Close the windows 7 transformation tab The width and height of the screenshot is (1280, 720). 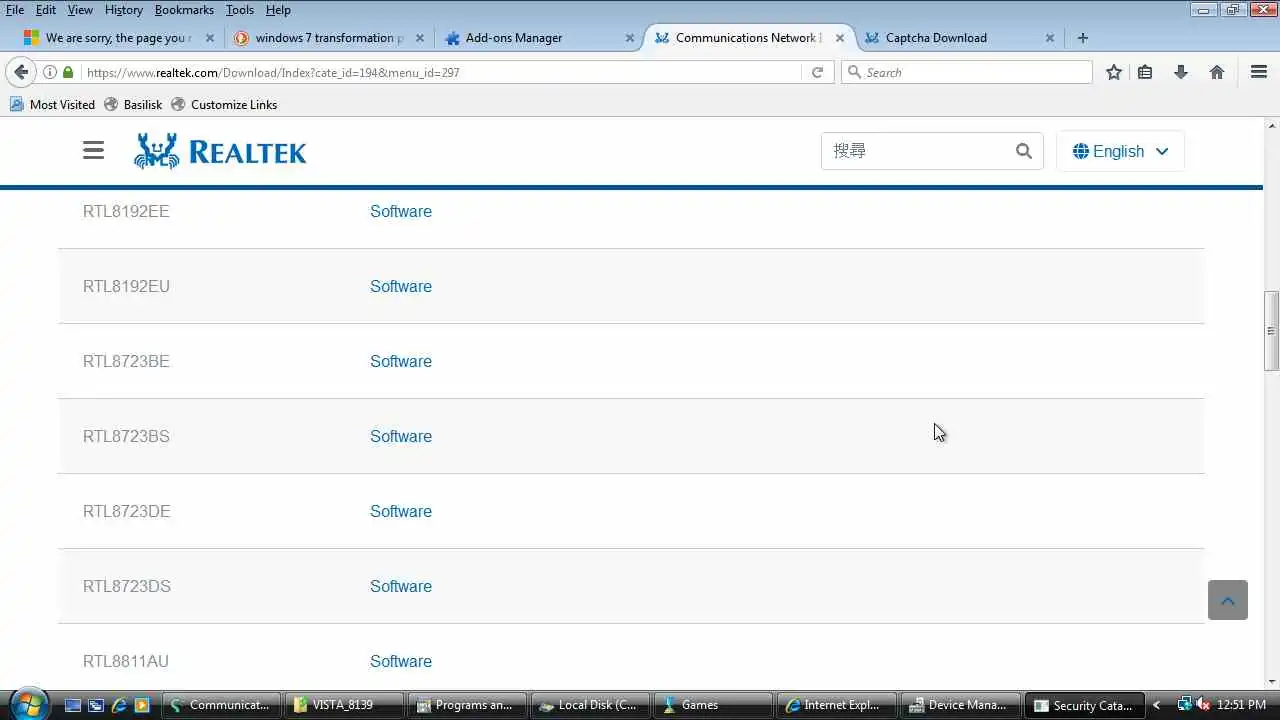point(420,38)
